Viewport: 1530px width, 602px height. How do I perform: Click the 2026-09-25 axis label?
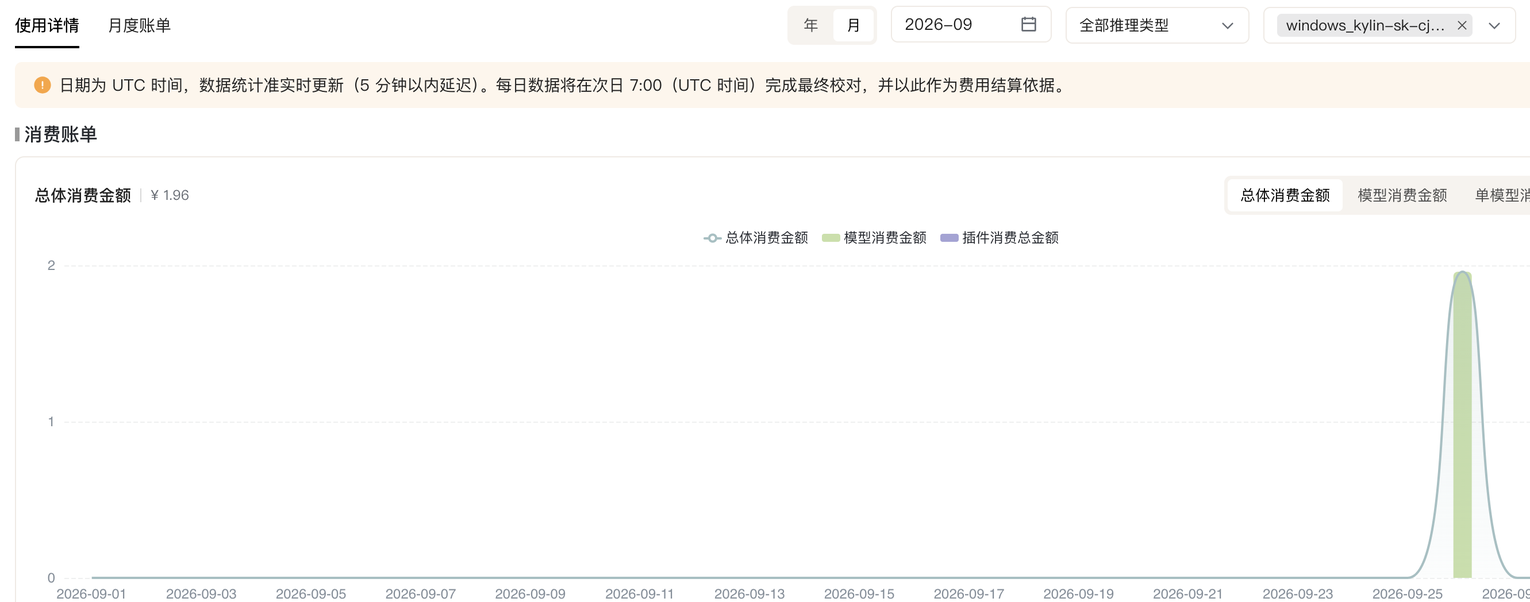[x=1408, y=593]
